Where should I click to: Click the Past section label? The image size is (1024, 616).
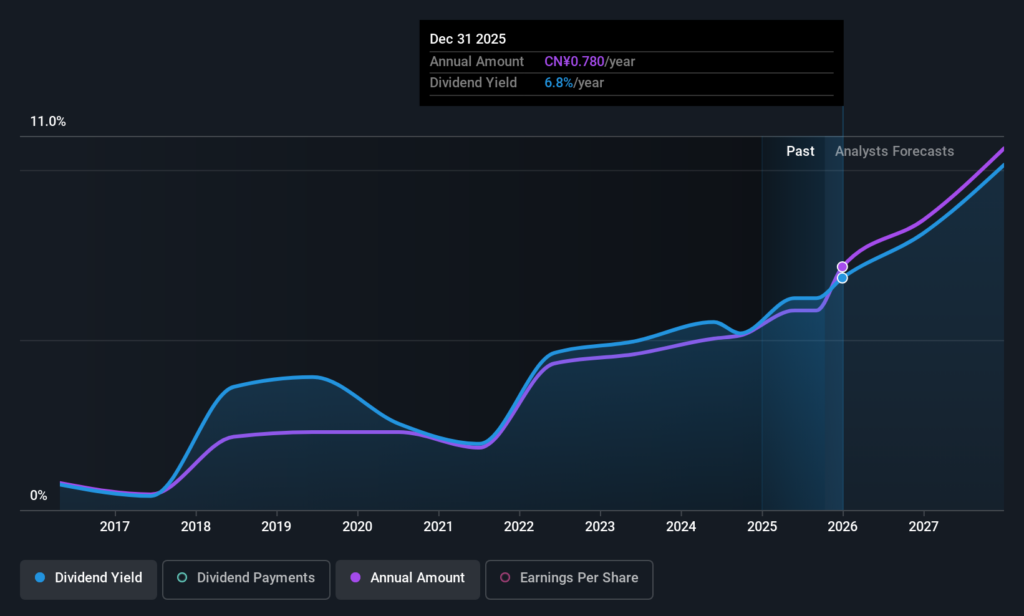[800, 151]
